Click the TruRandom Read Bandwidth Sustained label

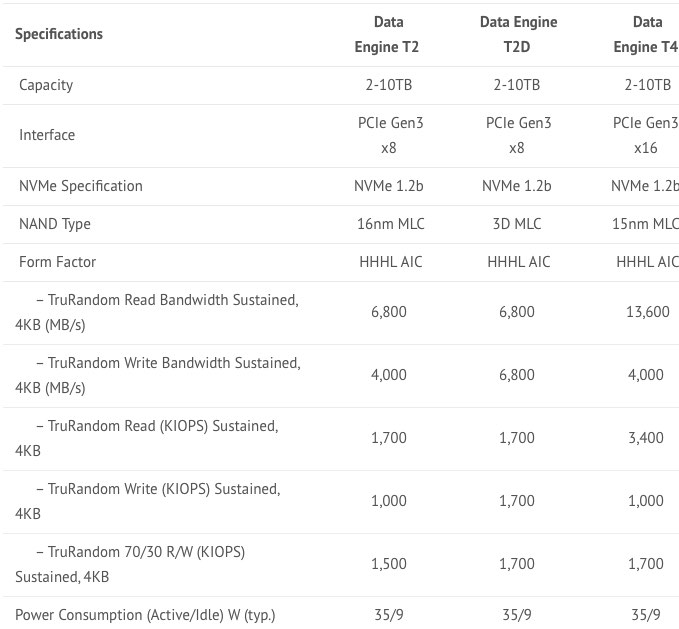click(x=158, y=312)
